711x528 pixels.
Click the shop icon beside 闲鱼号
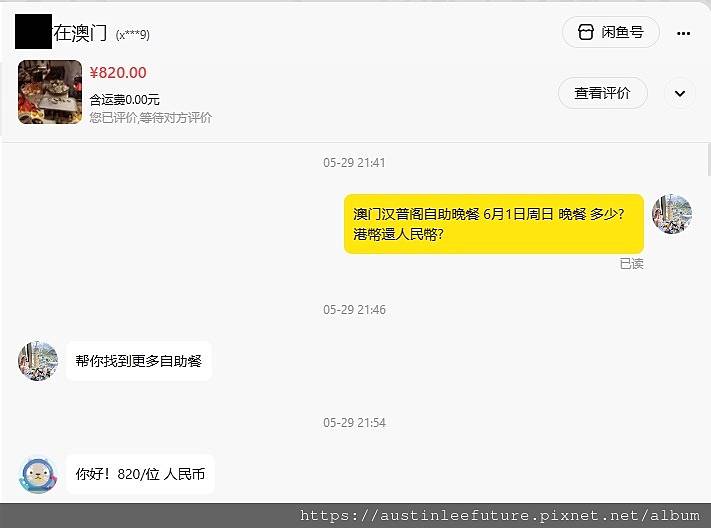point(585,32)
